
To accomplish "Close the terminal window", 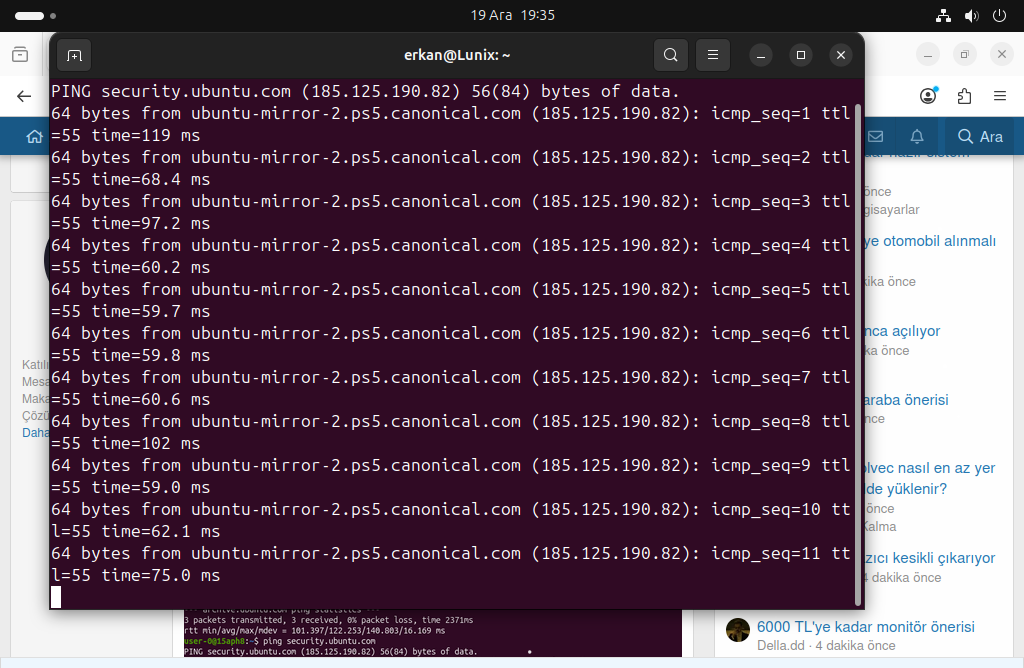I will click(841, 56).
